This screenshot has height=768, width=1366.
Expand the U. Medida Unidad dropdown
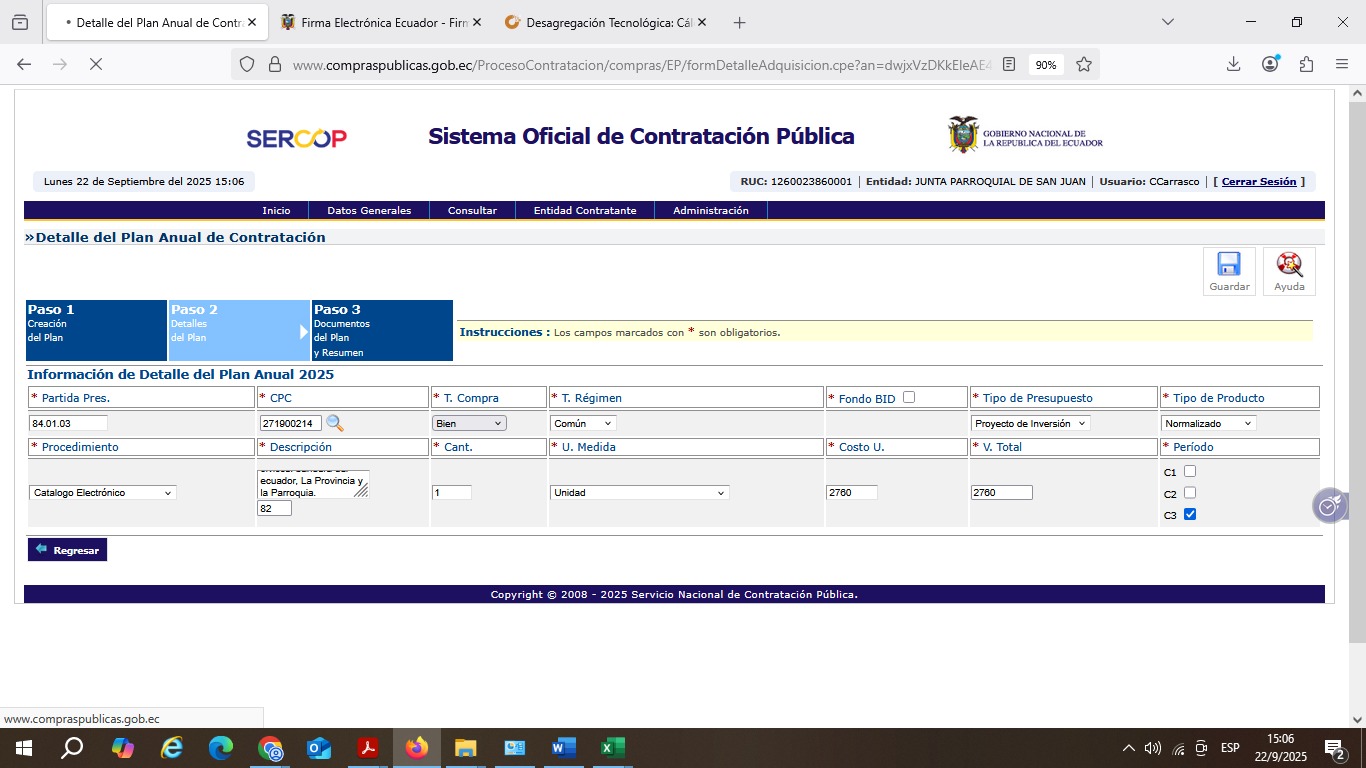(x=639, y=493)
